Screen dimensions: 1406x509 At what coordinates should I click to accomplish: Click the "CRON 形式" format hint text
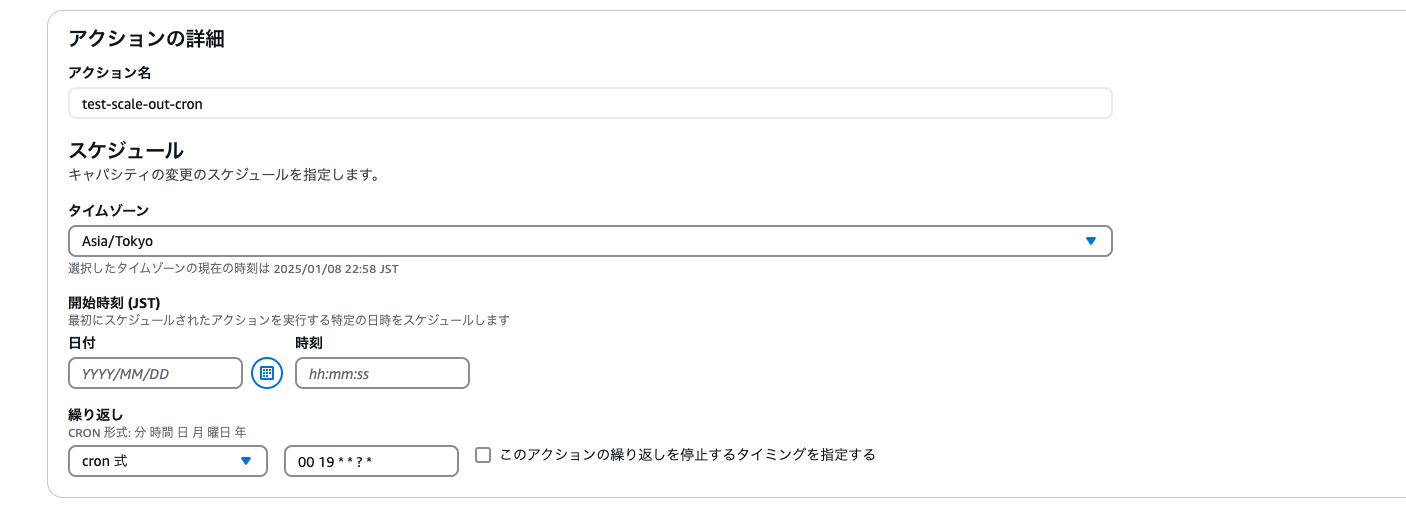tap(157, 431)
